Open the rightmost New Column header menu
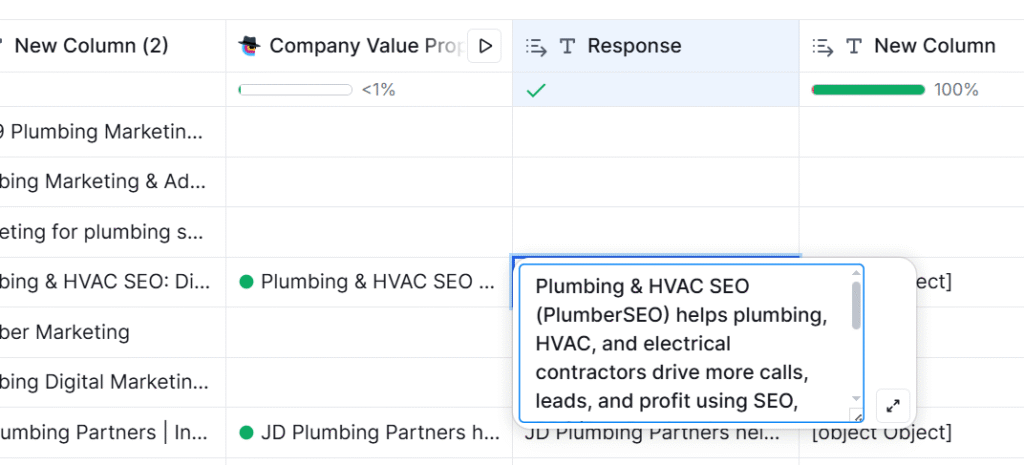 934,46
